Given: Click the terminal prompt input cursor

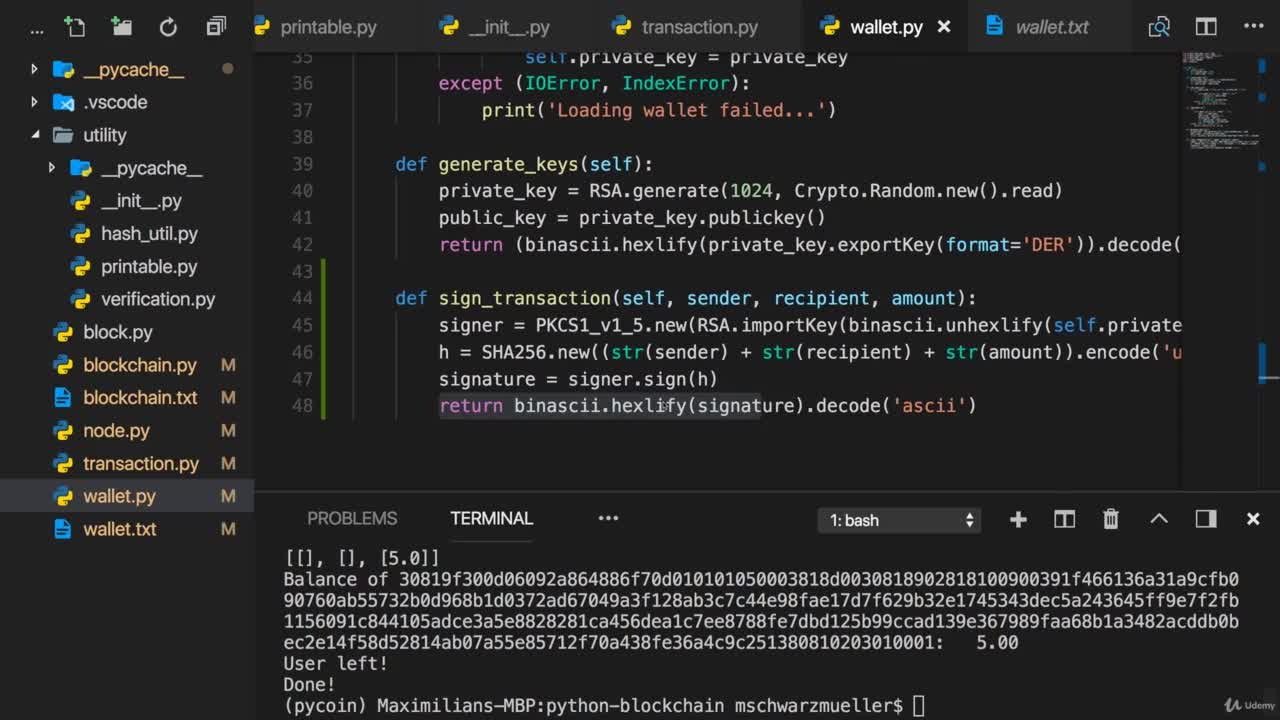Looking at the screenshot, I should click(x=918, y=706).
